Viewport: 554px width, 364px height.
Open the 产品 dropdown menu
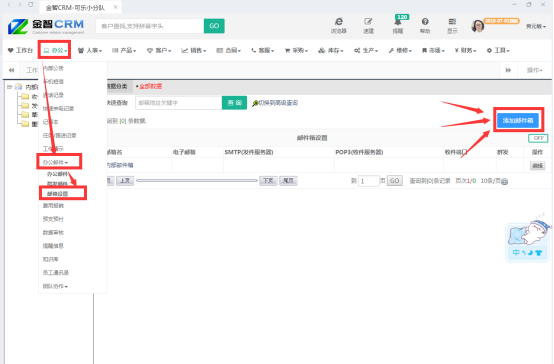pyautogui.click(x=124, y=51)
